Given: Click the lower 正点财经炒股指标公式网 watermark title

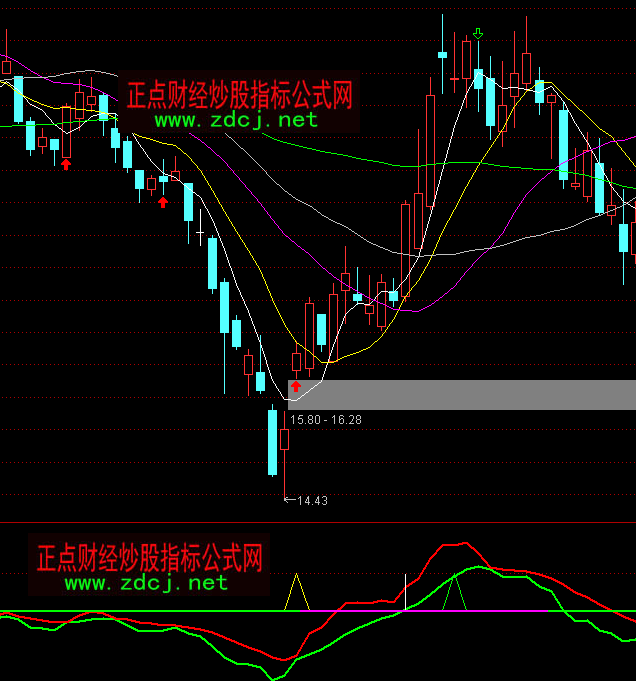Looking at the screenshot, I should (x=149, y=557).
